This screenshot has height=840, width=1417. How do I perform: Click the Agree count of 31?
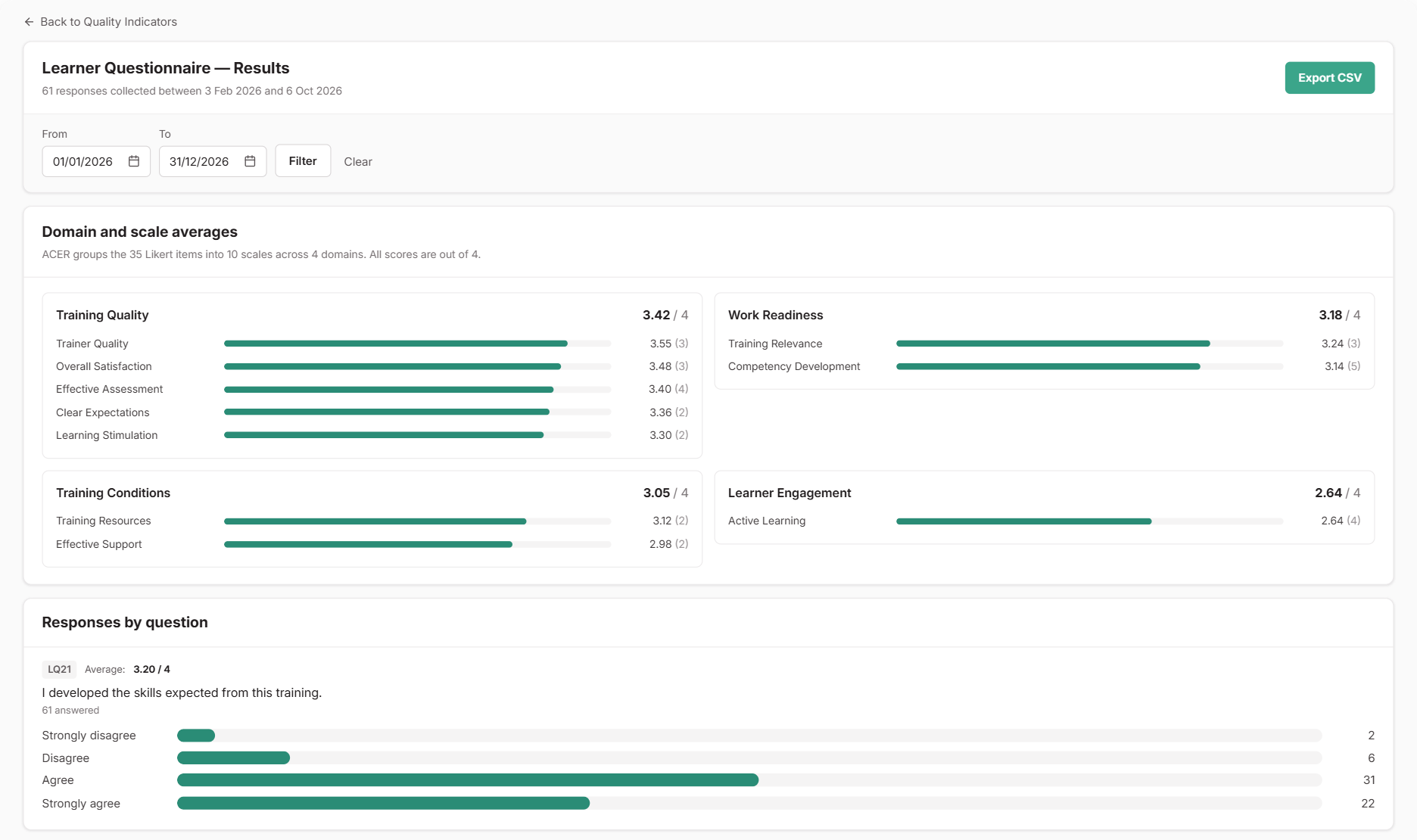tap(1369, 780)
